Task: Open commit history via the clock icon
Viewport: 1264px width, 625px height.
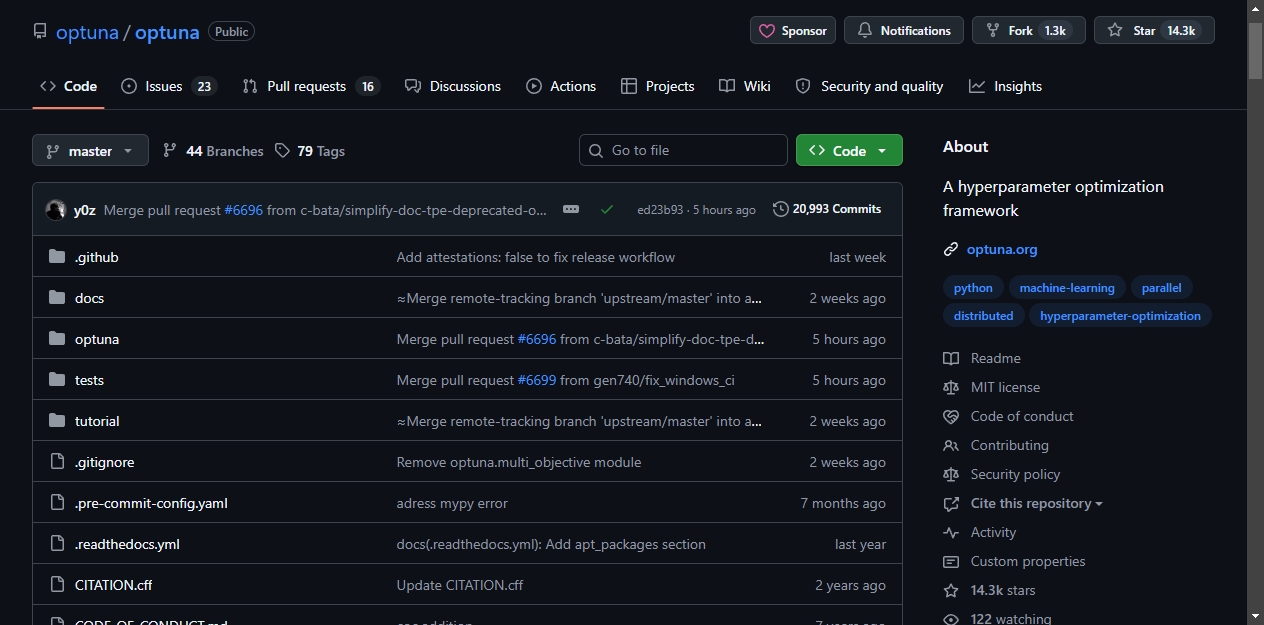Action: pyautogui.click(x=781, y=209)
